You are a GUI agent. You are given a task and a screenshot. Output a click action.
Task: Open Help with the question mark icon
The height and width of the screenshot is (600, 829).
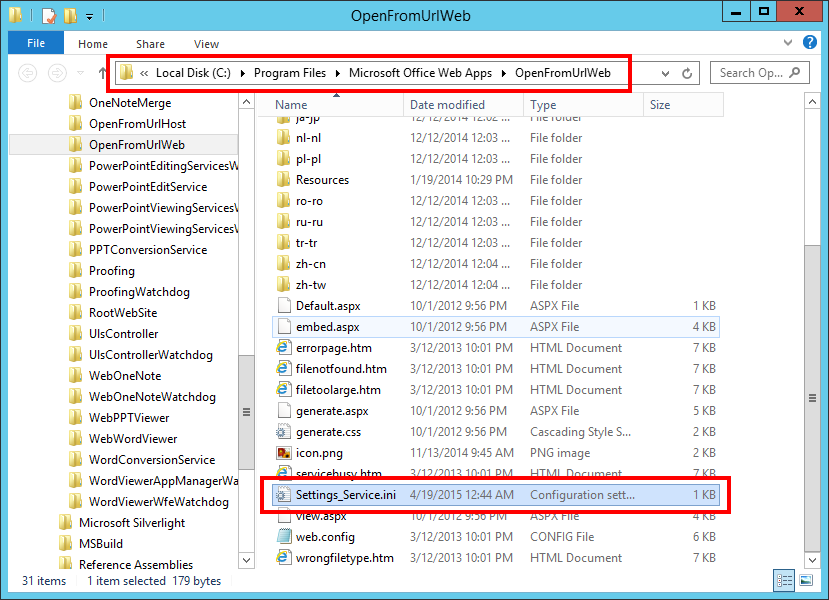pyautogui.click(x=809, y=42)
